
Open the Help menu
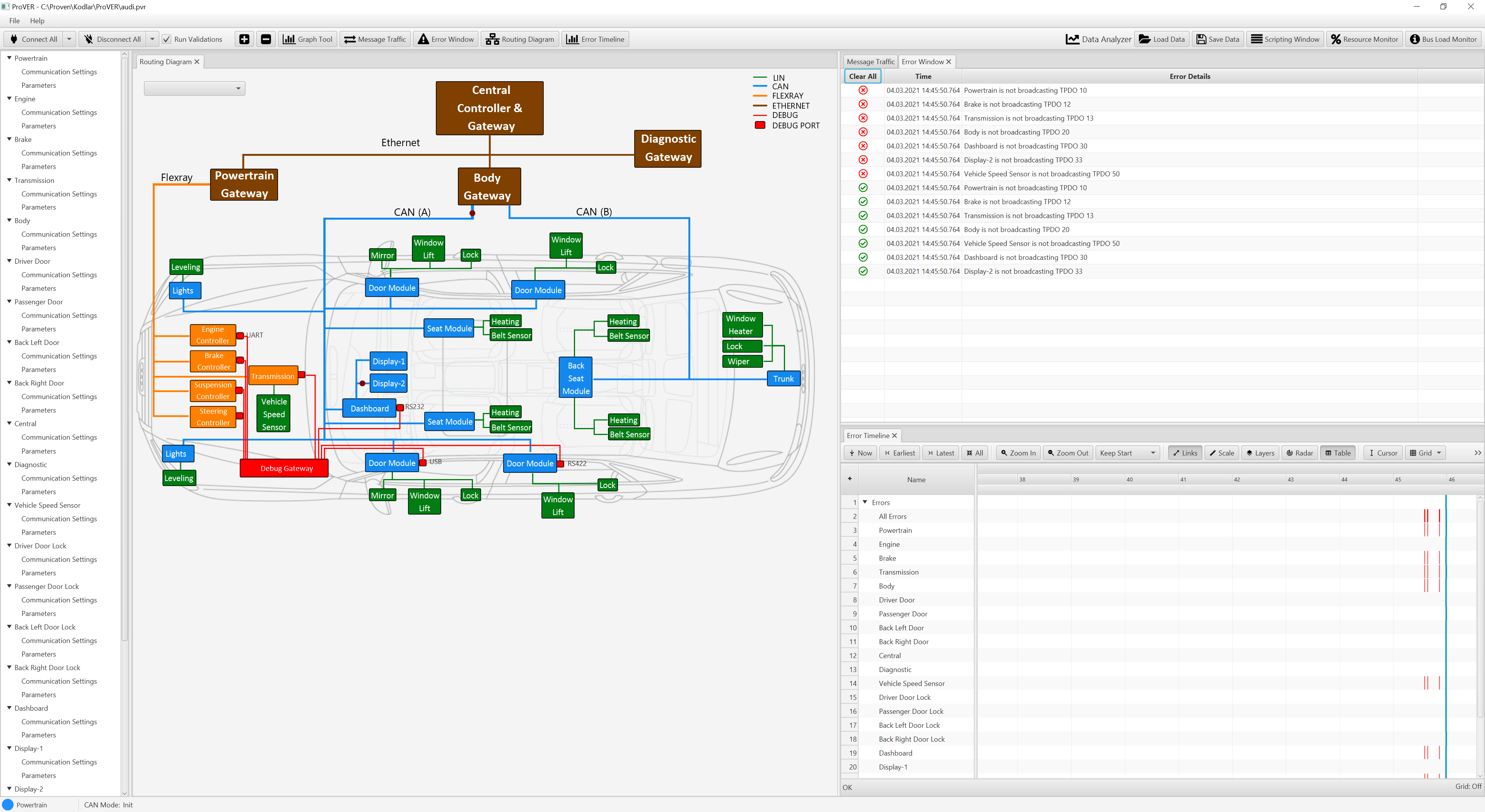coord(37,21)
